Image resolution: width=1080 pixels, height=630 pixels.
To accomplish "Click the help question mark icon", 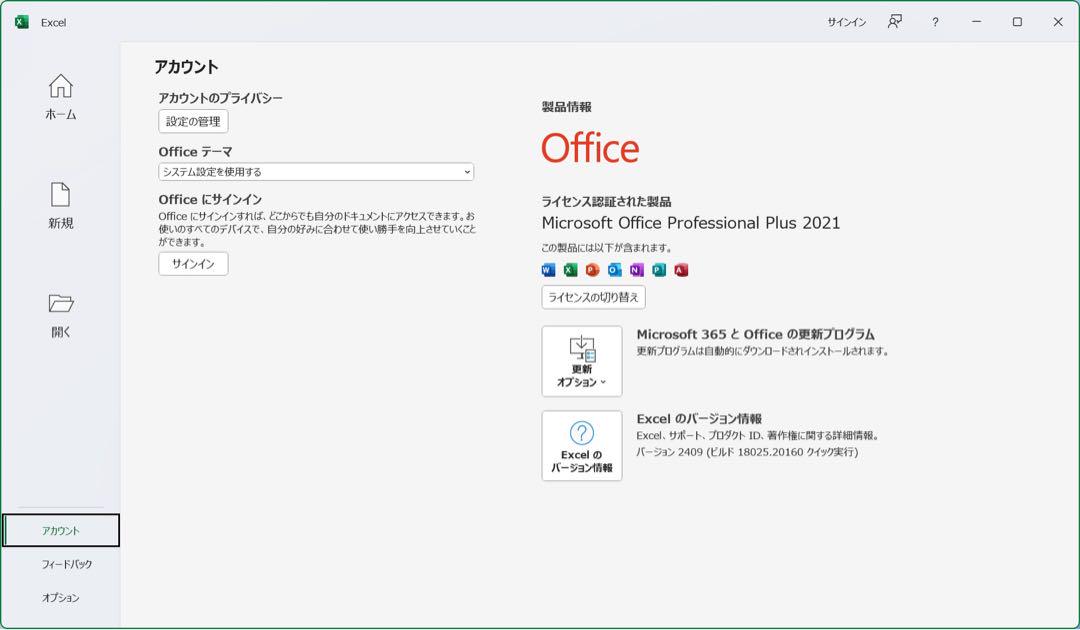I will [935, 22].
